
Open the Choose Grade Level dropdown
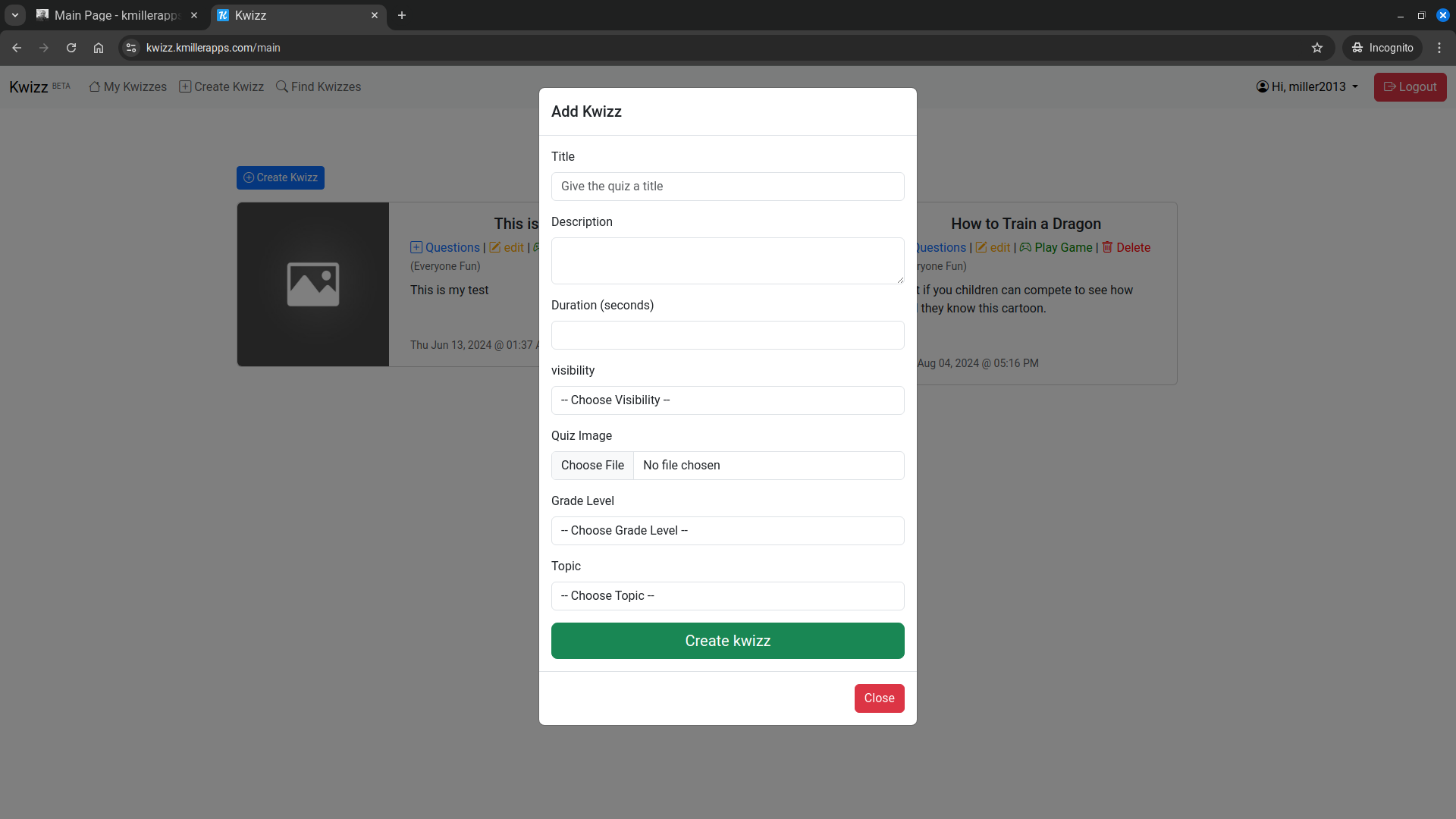tap(727, 531)
